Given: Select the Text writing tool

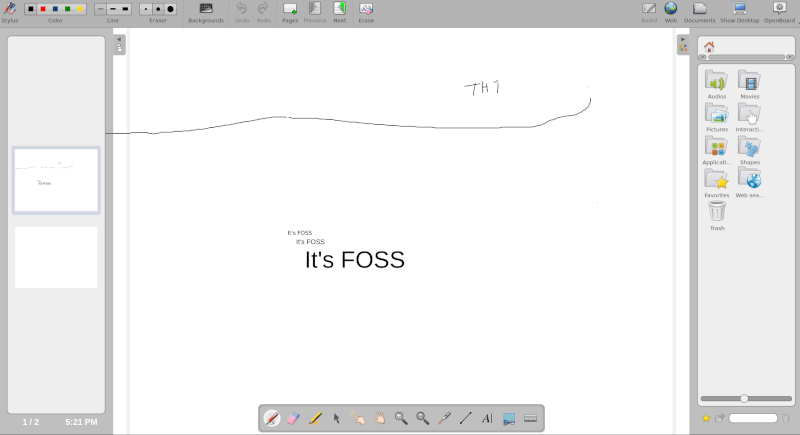Looking at the screenshot, I should 487,418.
